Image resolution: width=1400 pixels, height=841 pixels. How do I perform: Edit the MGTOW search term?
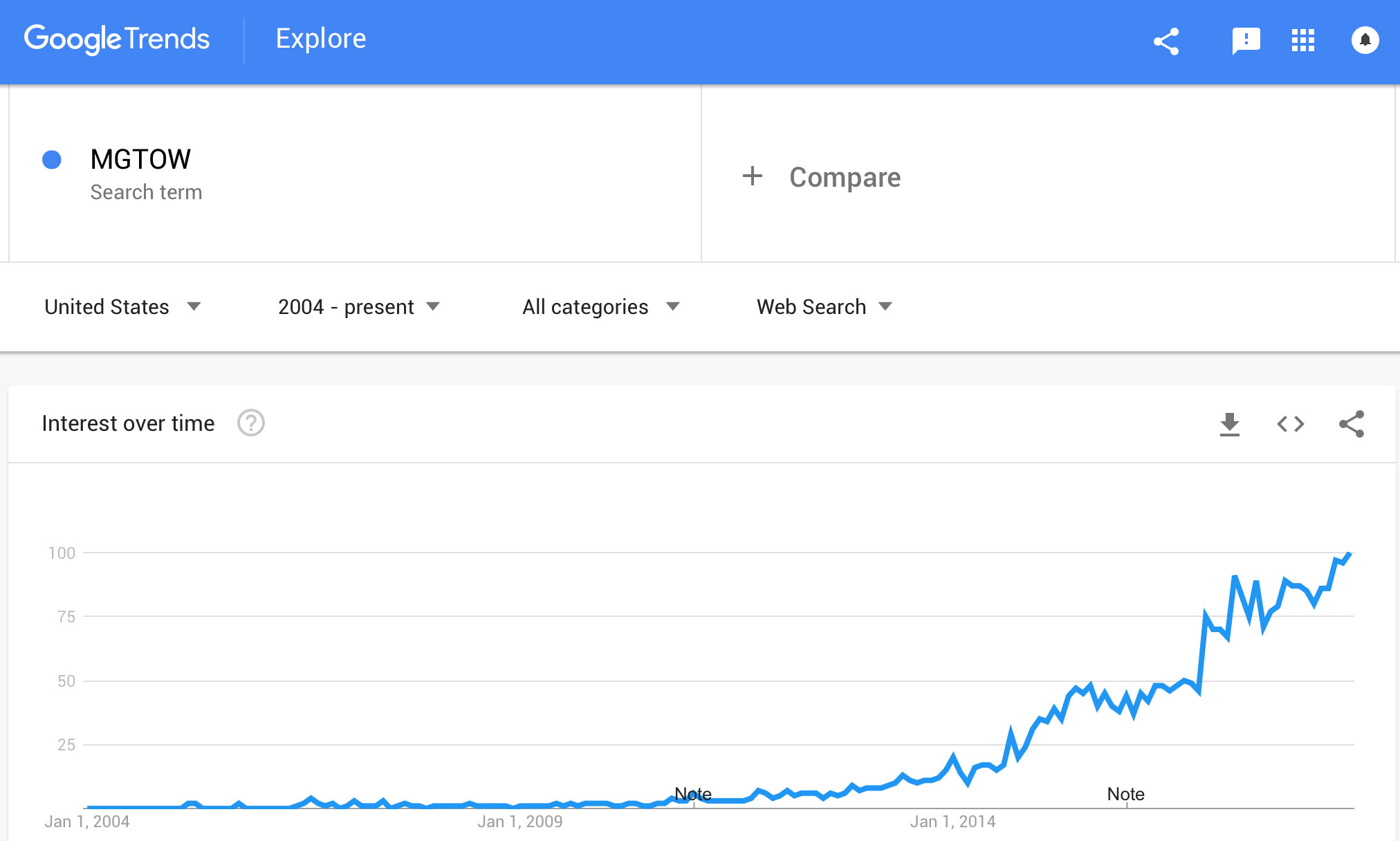point(140,160)
